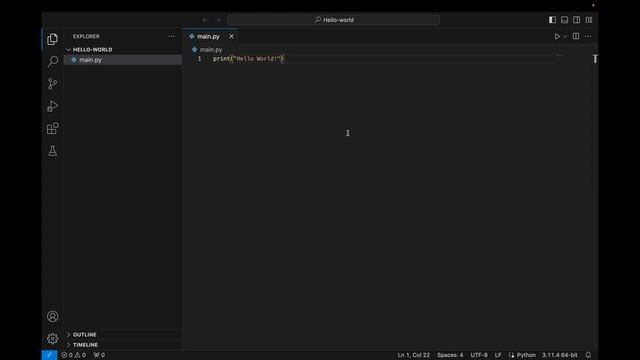Viewport: 640px width, 360px height.
Task: Select the 3.11.4 64-bit interpreter
Action: coord(560,355)
